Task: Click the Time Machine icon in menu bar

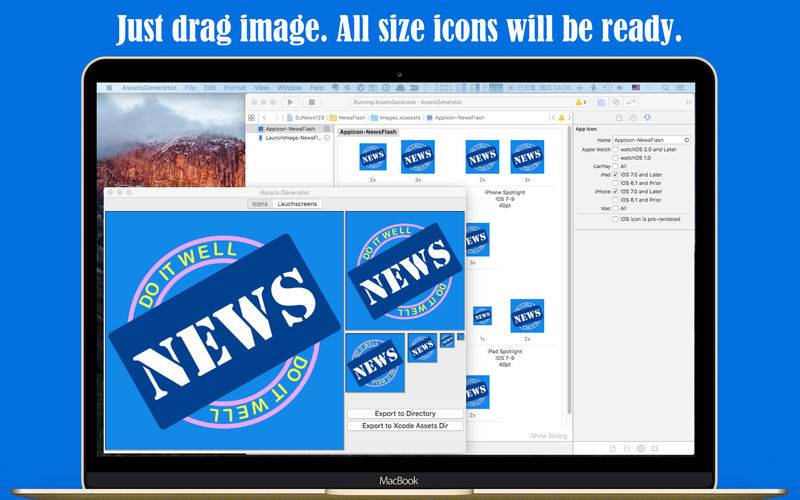Action: 607,88
